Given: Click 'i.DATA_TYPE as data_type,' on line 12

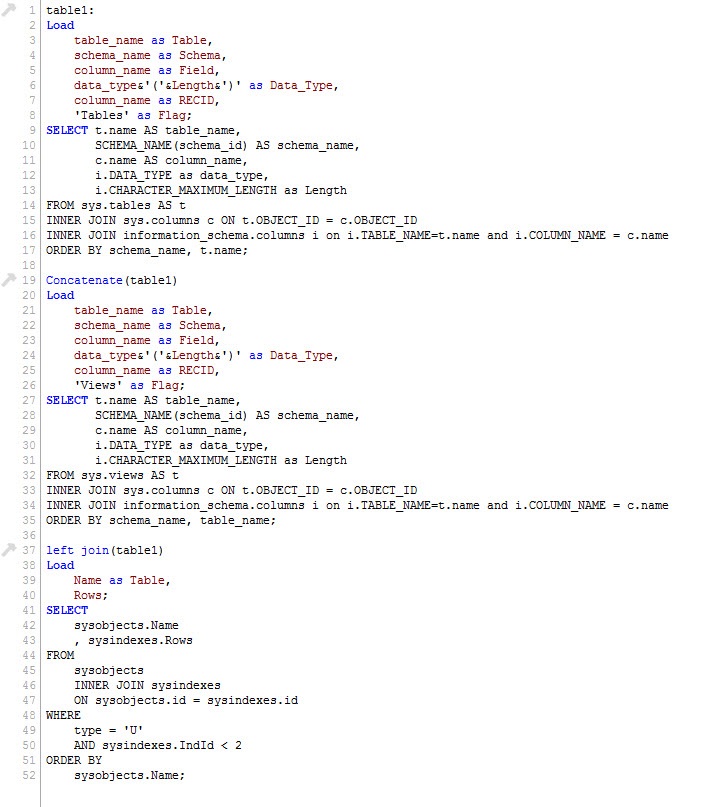Looking at the screenshot, I should tap(182, 176).
